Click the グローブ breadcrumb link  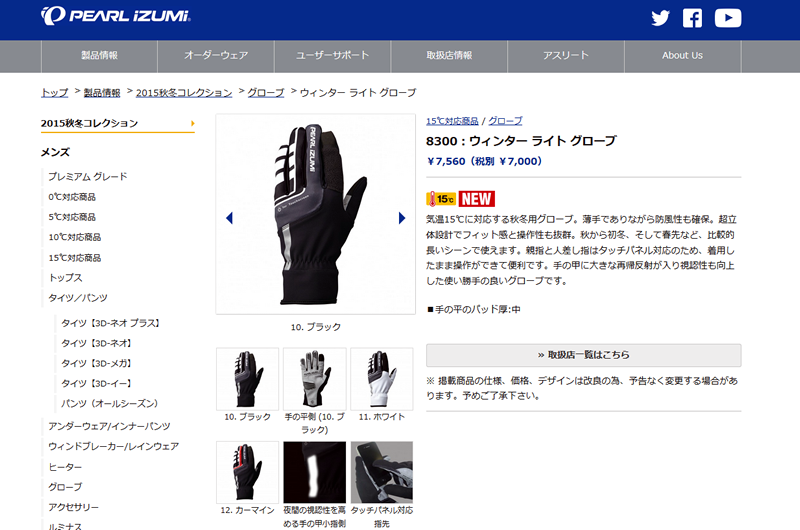[x=266, y=93]
